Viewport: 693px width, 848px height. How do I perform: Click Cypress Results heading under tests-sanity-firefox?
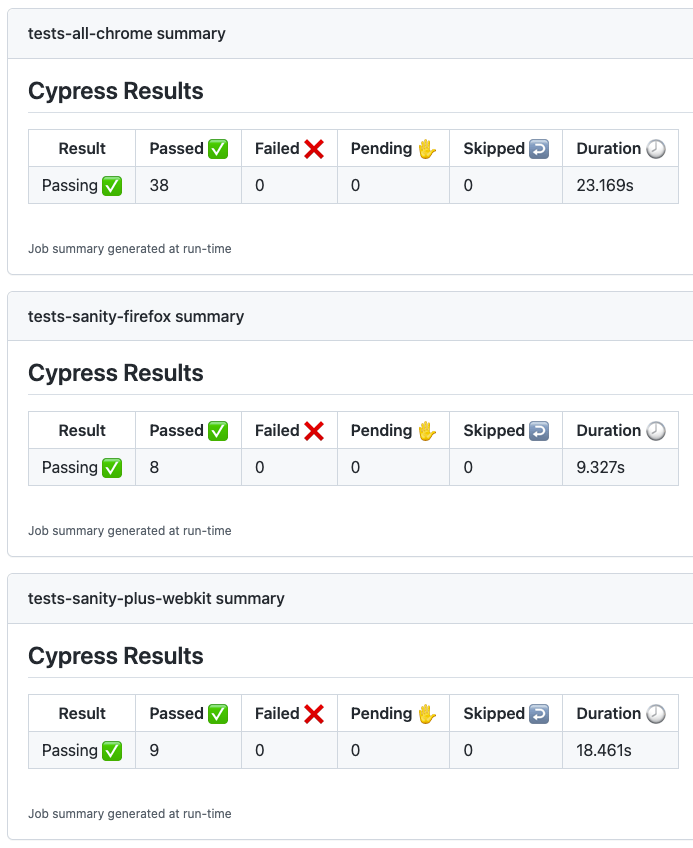pyautogui.click(x=116, y=374)
